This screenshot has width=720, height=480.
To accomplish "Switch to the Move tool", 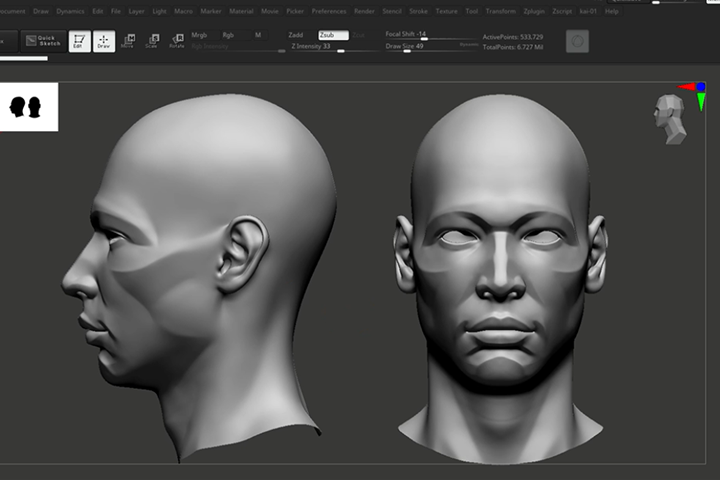I will pyautogui.click(x=128, y=41).
